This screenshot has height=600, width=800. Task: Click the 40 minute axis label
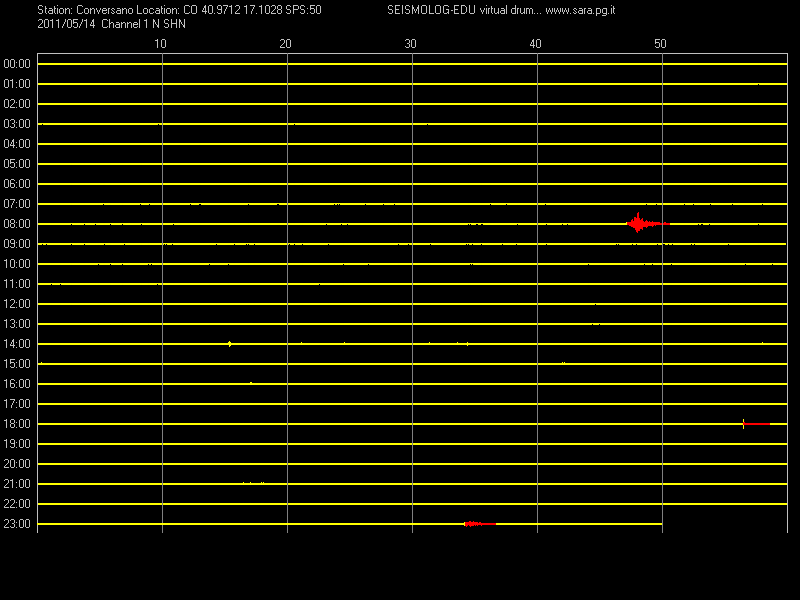coord(535,44)
